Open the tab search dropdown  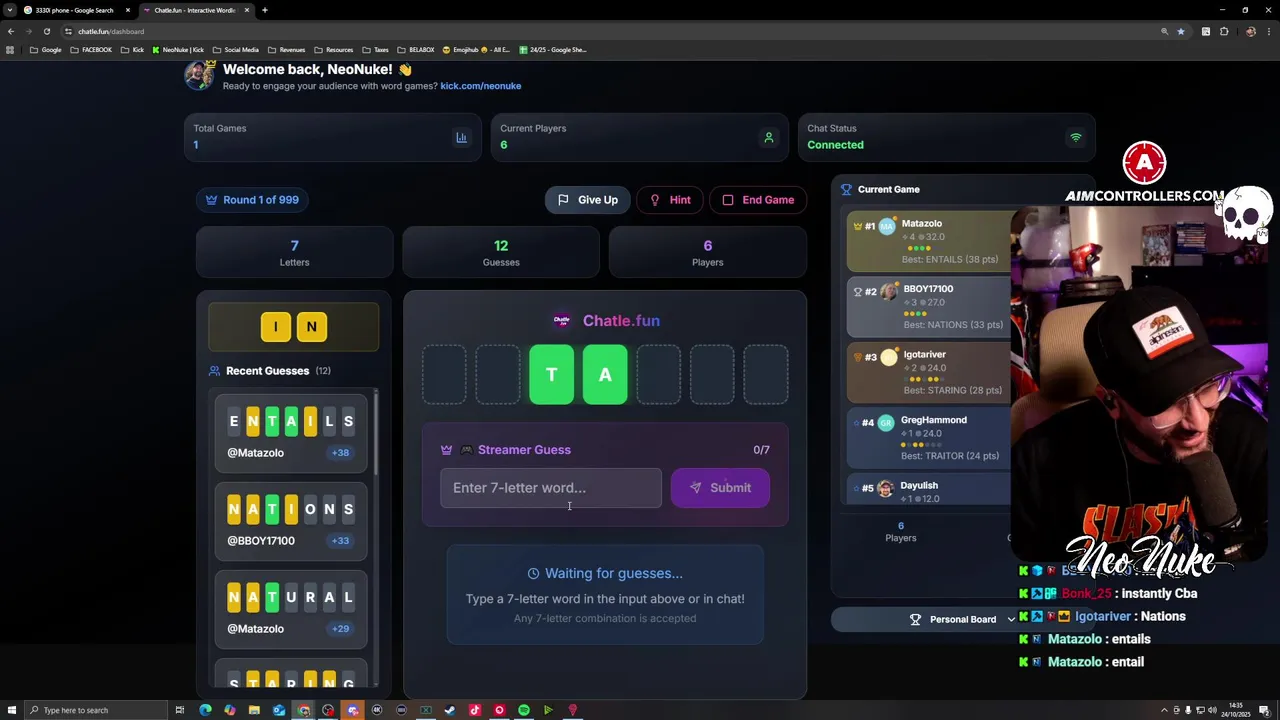pos(9,10)
